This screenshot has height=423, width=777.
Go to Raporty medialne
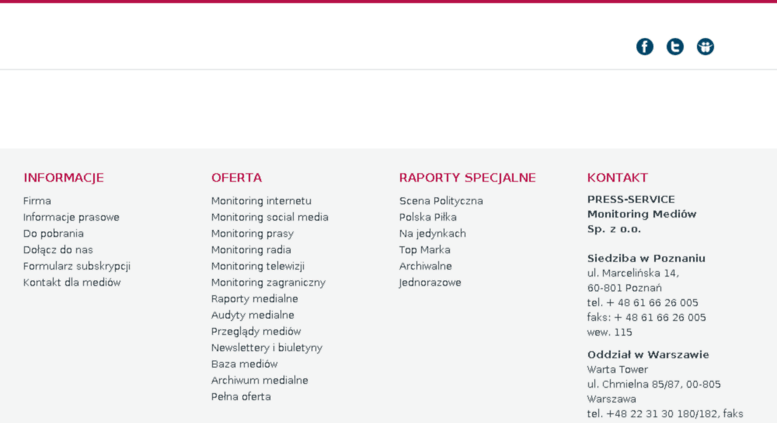point(255,299)
